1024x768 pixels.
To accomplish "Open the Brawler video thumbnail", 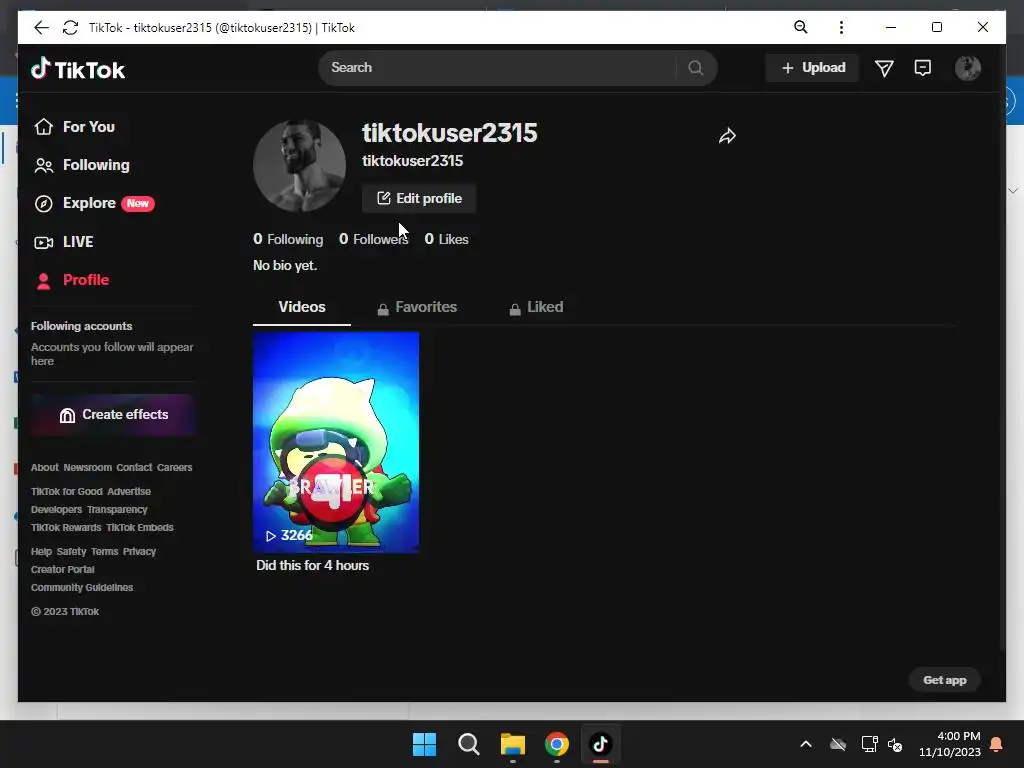I will pos(336,442).
